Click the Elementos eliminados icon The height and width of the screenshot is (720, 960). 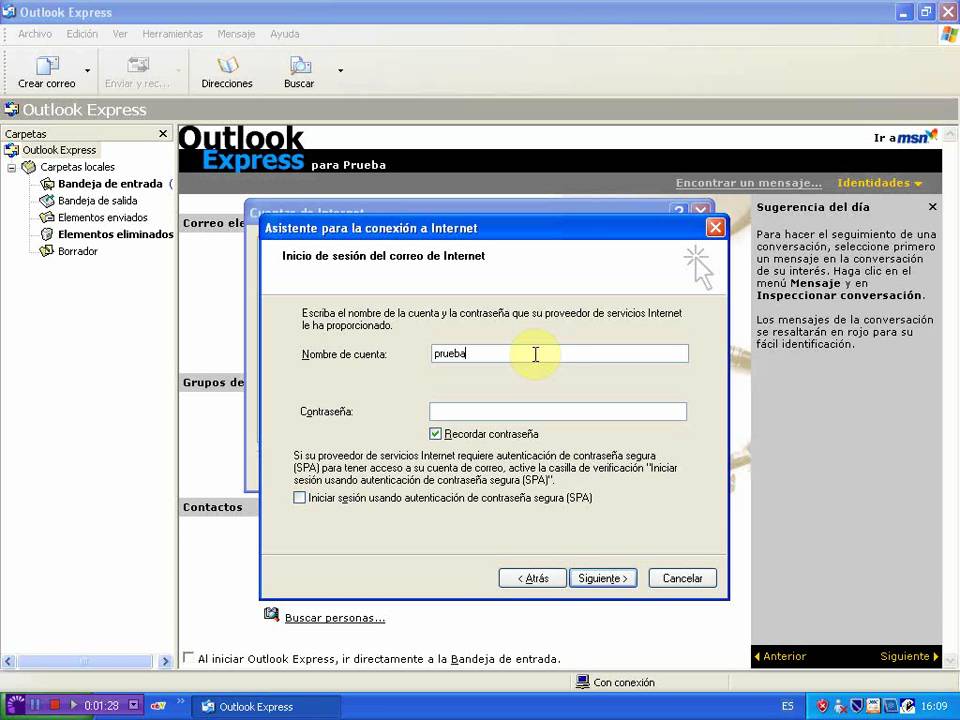pos(47,234)
